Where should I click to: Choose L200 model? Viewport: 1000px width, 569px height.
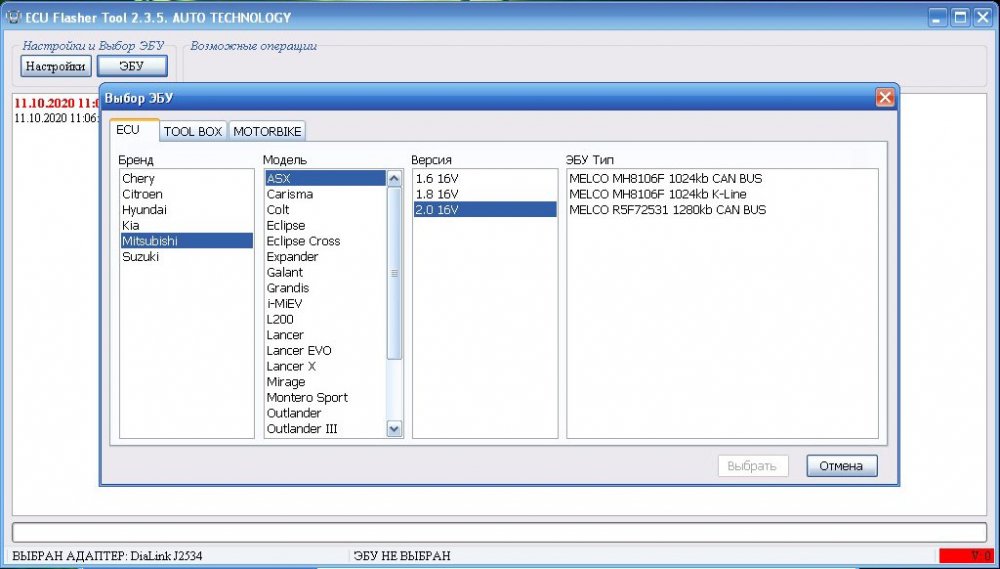(325, 319)
